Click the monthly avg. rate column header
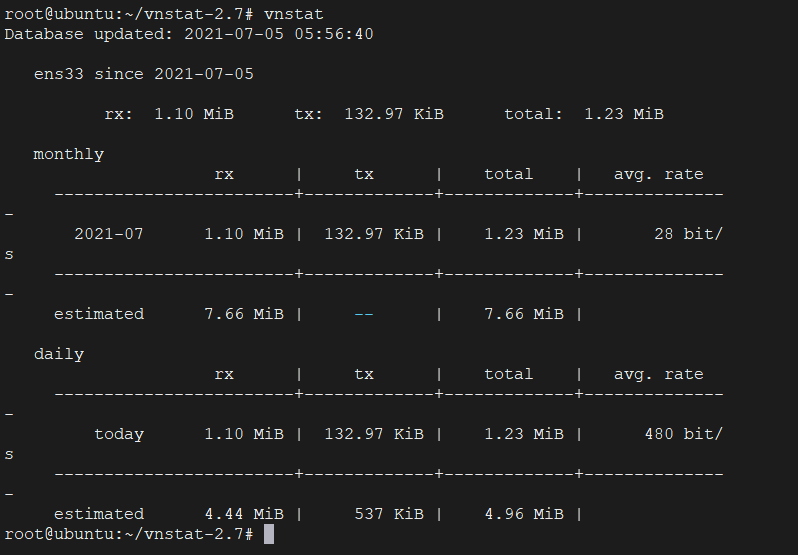This screenshot has height=555, width=798. pyautogui.click(x=659, y=174)
